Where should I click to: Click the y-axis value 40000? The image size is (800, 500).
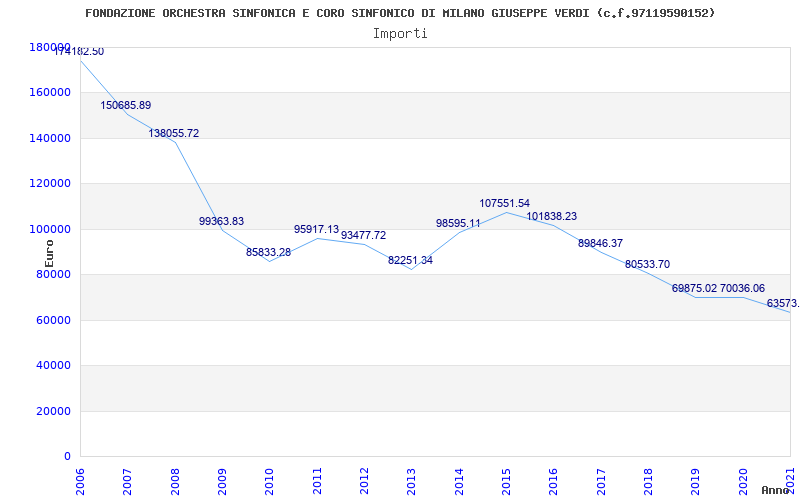click(56, 366)
